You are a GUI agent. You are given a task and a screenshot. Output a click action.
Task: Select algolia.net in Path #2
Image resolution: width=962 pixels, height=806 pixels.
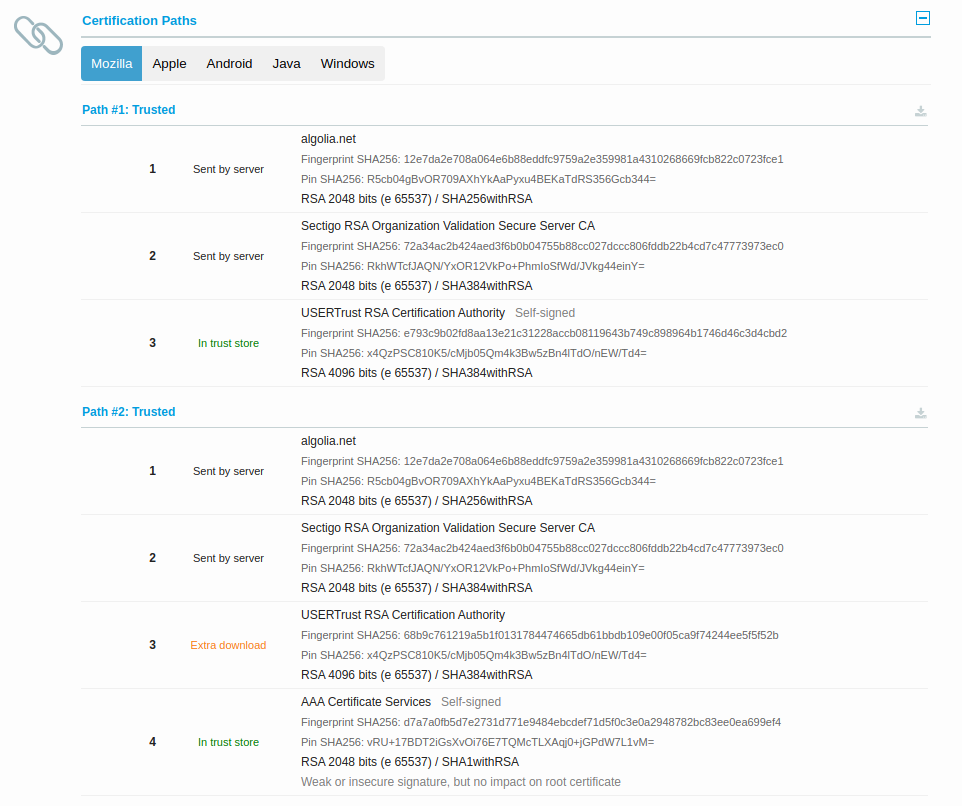pos(328,441)
